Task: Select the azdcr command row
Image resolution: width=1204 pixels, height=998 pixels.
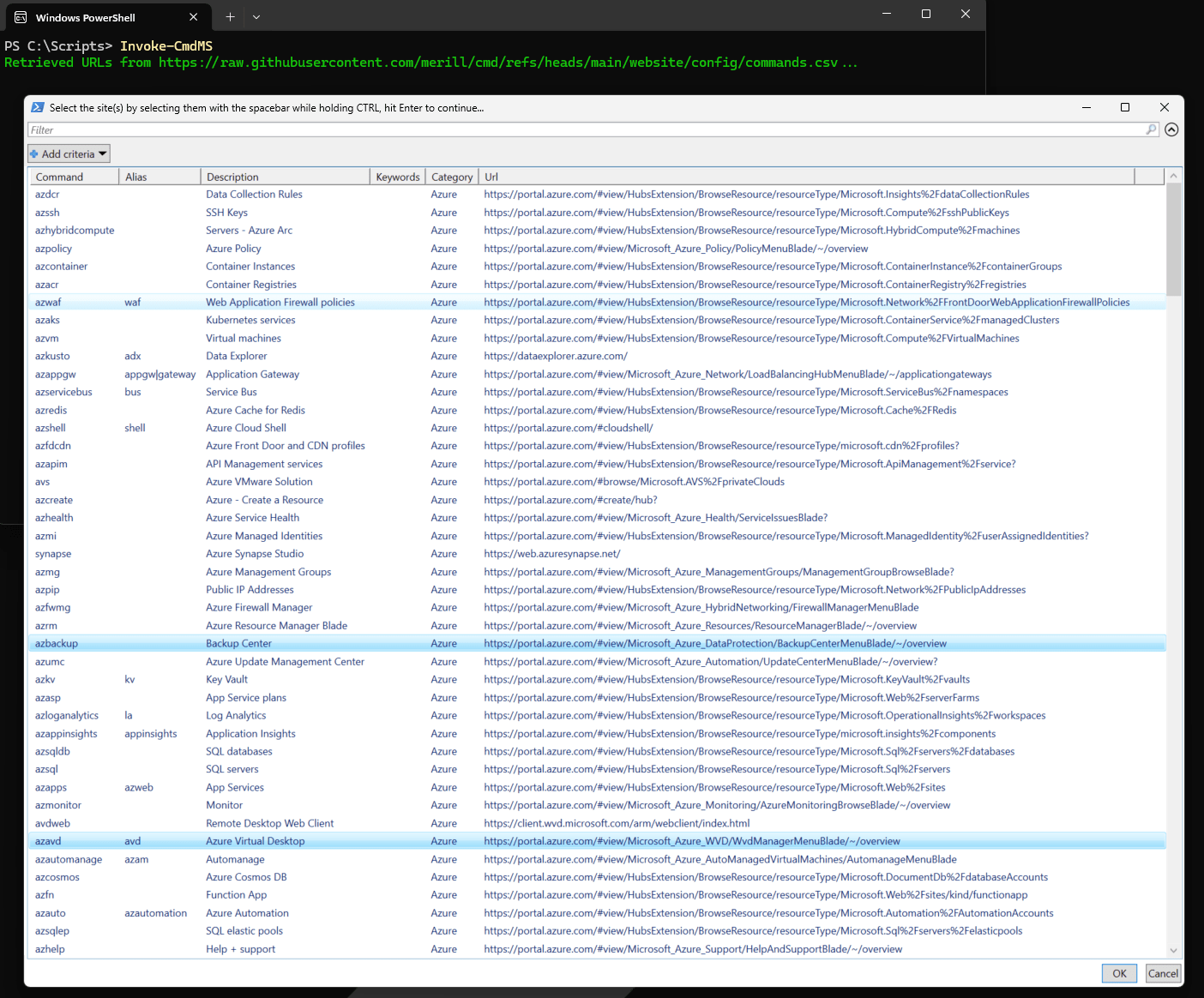Action: click(x=597, y=195)
